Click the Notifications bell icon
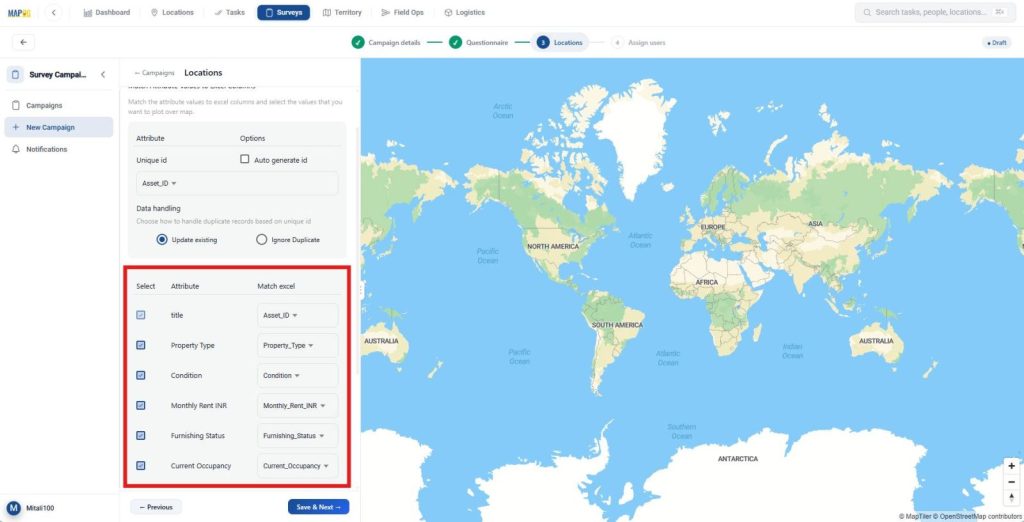The height and width of the screenshot is (522, 1024). tap(16, 149)
